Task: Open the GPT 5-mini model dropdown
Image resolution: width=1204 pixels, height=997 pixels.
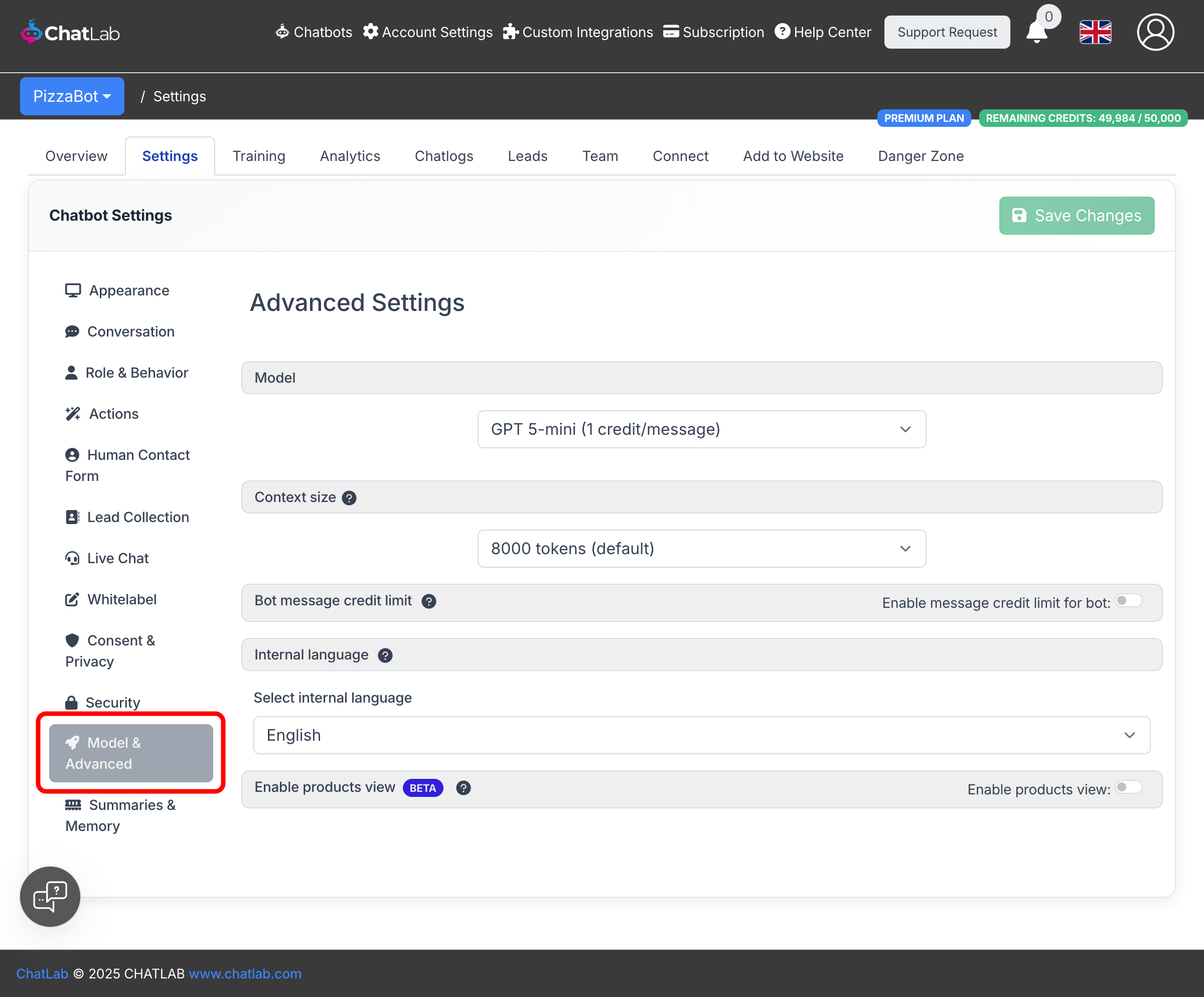Action: tap(701, 429)
